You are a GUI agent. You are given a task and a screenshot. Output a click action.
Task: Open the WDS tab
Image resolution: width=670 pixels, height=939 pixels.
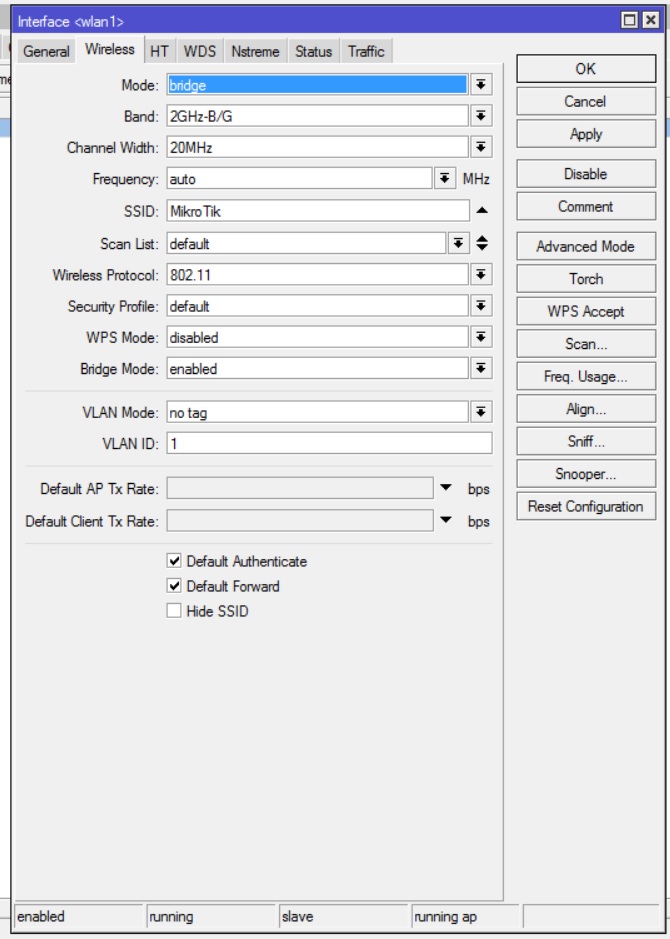(199, 52)
